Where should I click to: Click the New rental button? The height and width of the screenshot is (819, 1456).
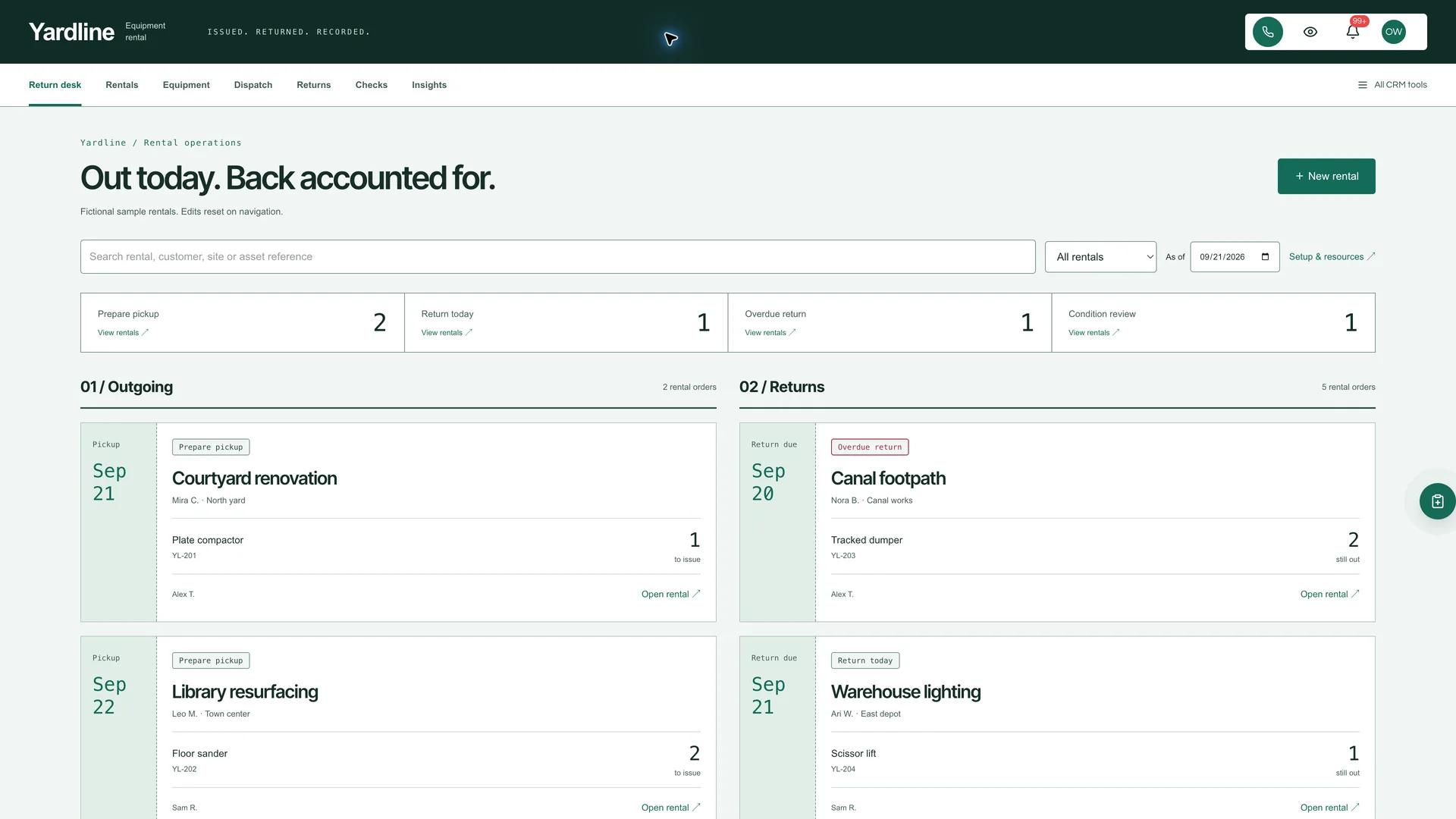tap(1326, 176)
